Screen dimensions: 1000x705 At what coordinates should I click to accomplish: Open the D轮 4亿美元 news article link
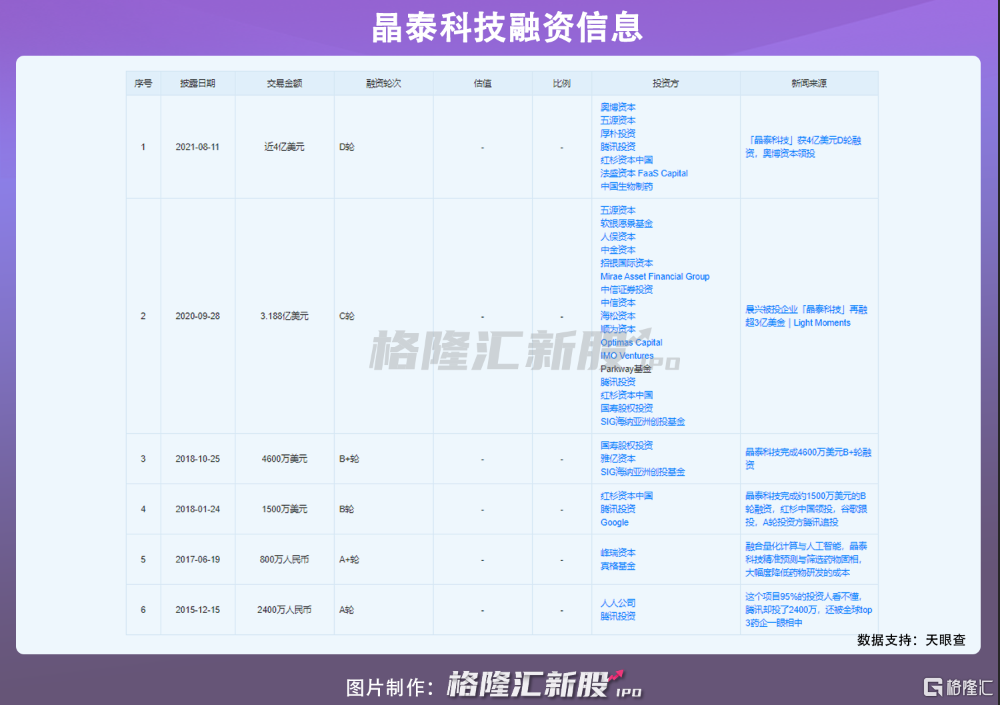pos(805,147)
